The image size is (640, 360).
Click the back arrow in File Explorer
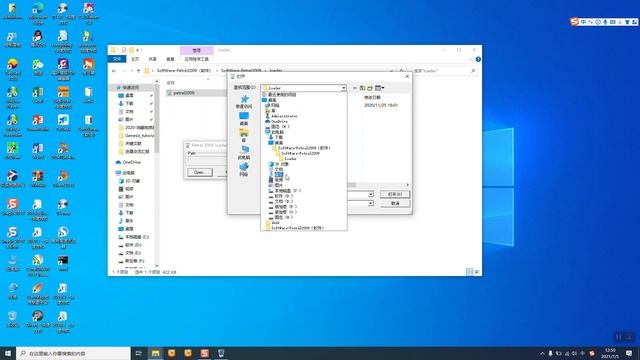click(114, 71)
